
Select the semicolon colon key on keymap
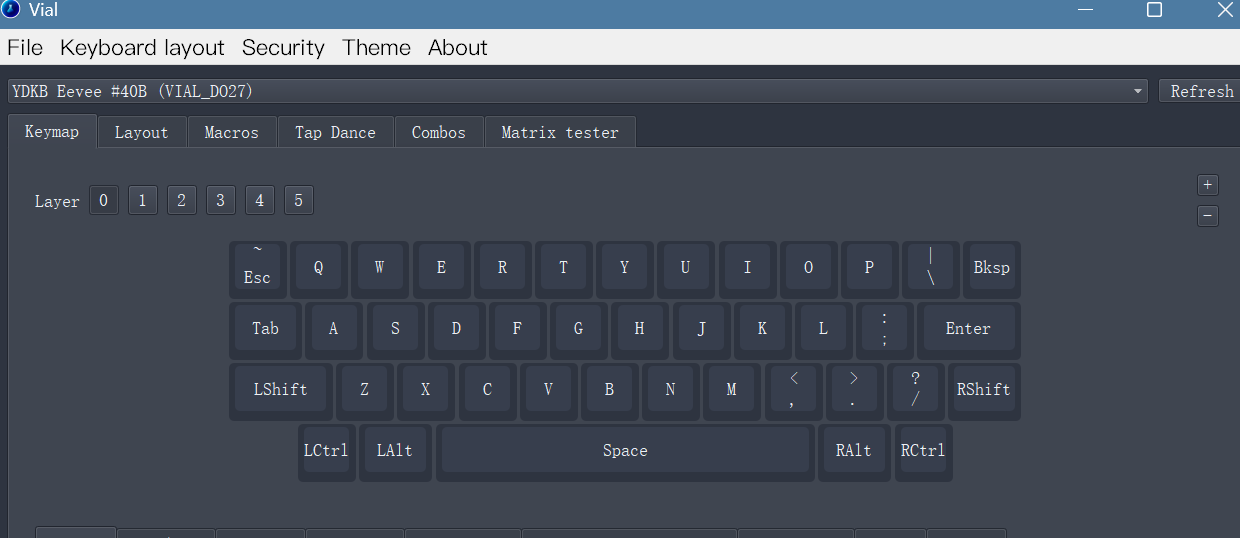click(884, 330)
